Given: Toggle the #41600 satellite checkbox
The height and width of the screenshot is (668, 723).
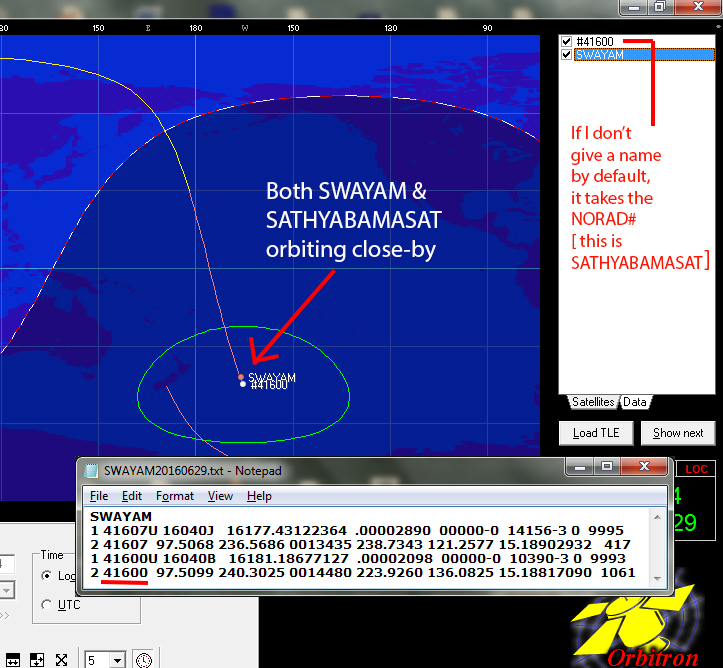Looking at the screenshot, I should (566, 41).
